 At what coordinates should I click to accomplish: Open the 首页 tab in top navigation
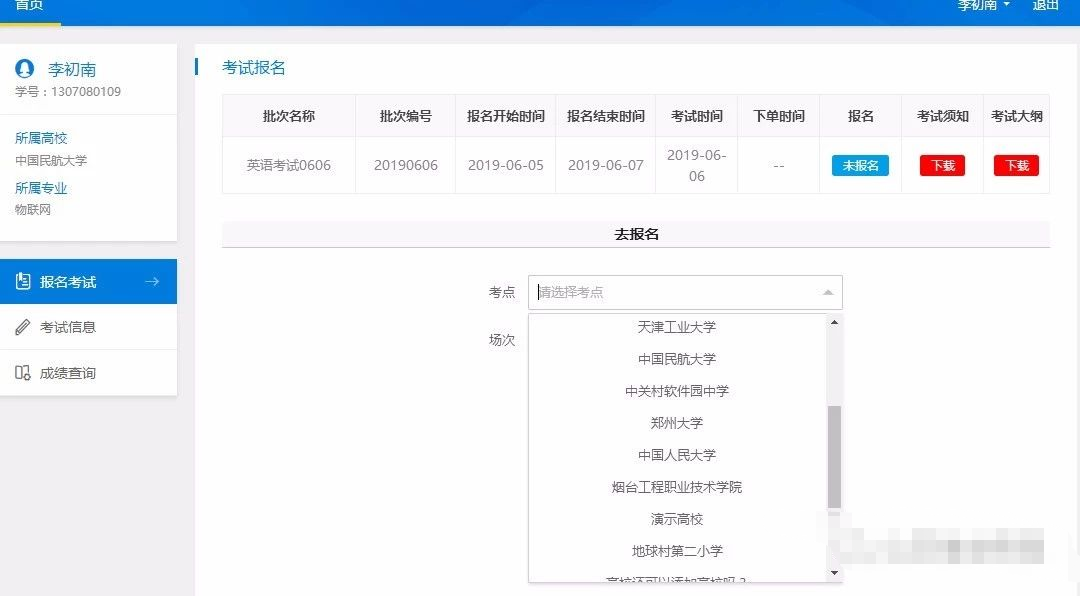coord(29,6)
